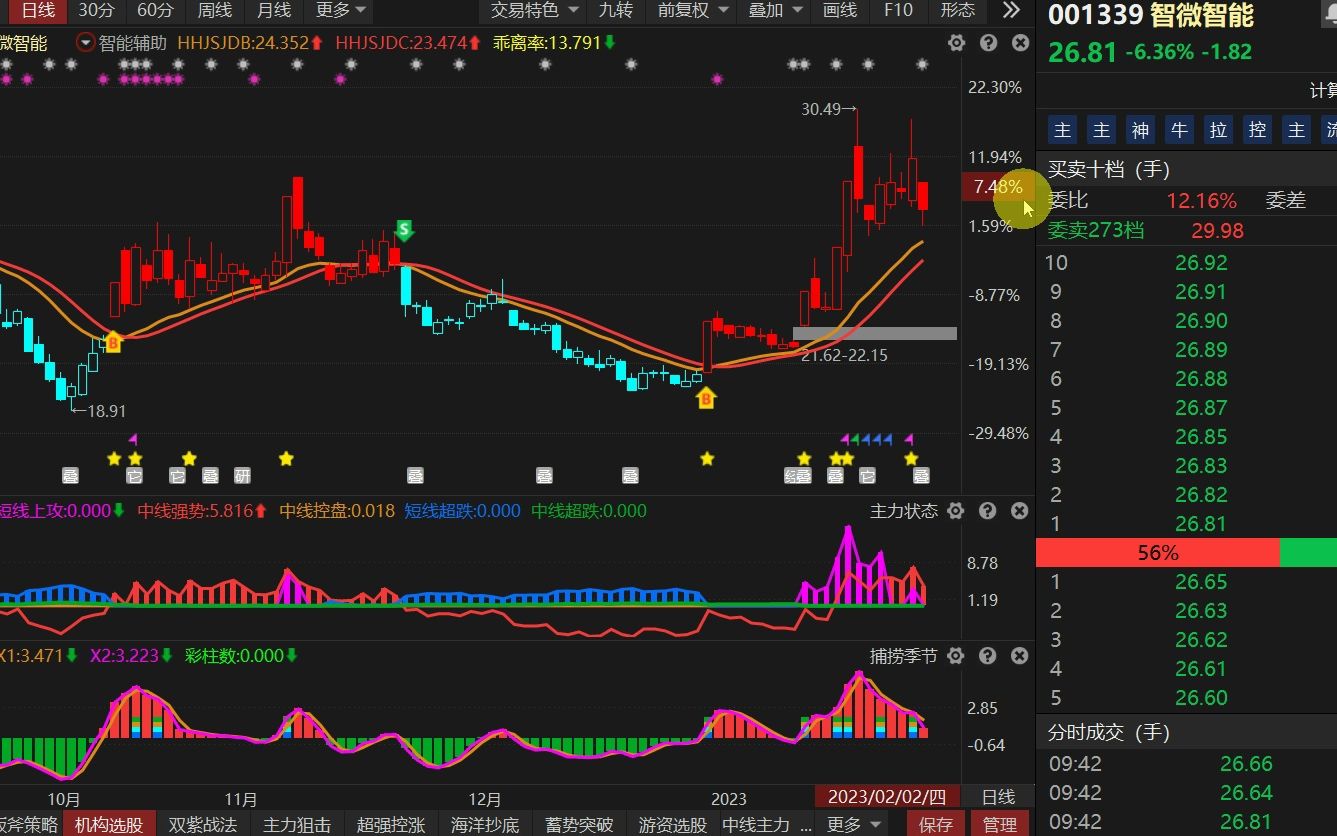Click the 委卖273档 label
This screenshot has height=836, width=1337.
pos(1096,231)
